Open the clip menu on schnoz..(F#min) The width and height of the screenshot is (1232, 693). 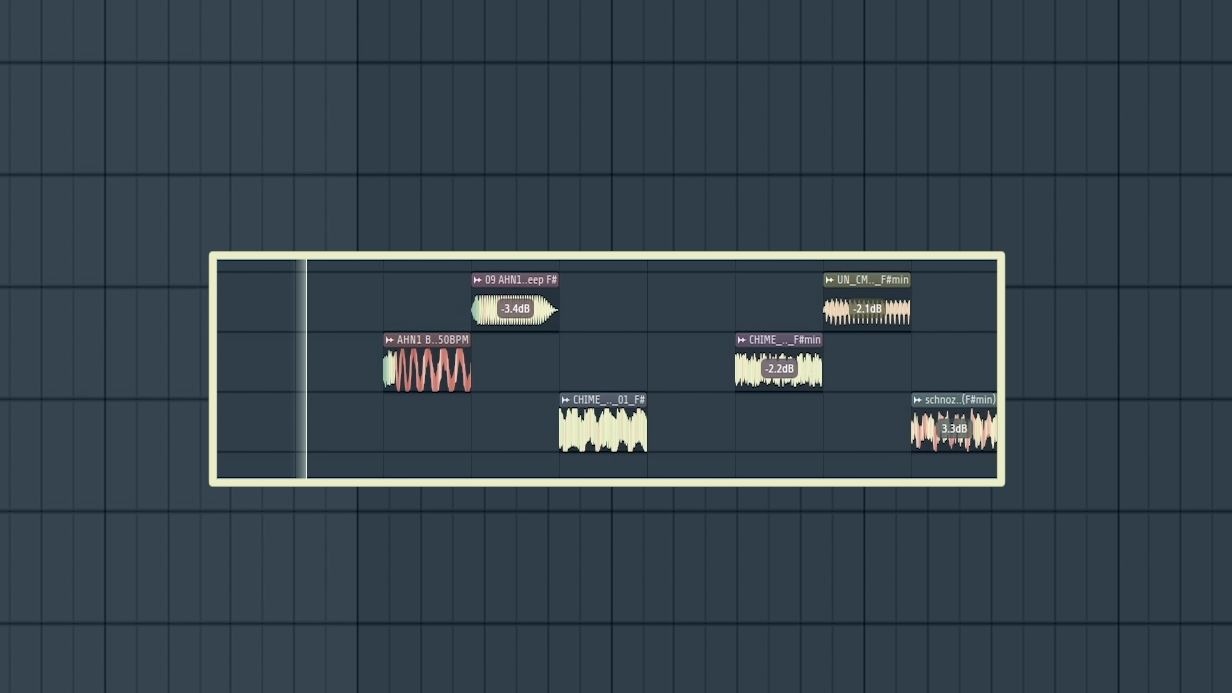pyautogui.click(x=916, y=399)
